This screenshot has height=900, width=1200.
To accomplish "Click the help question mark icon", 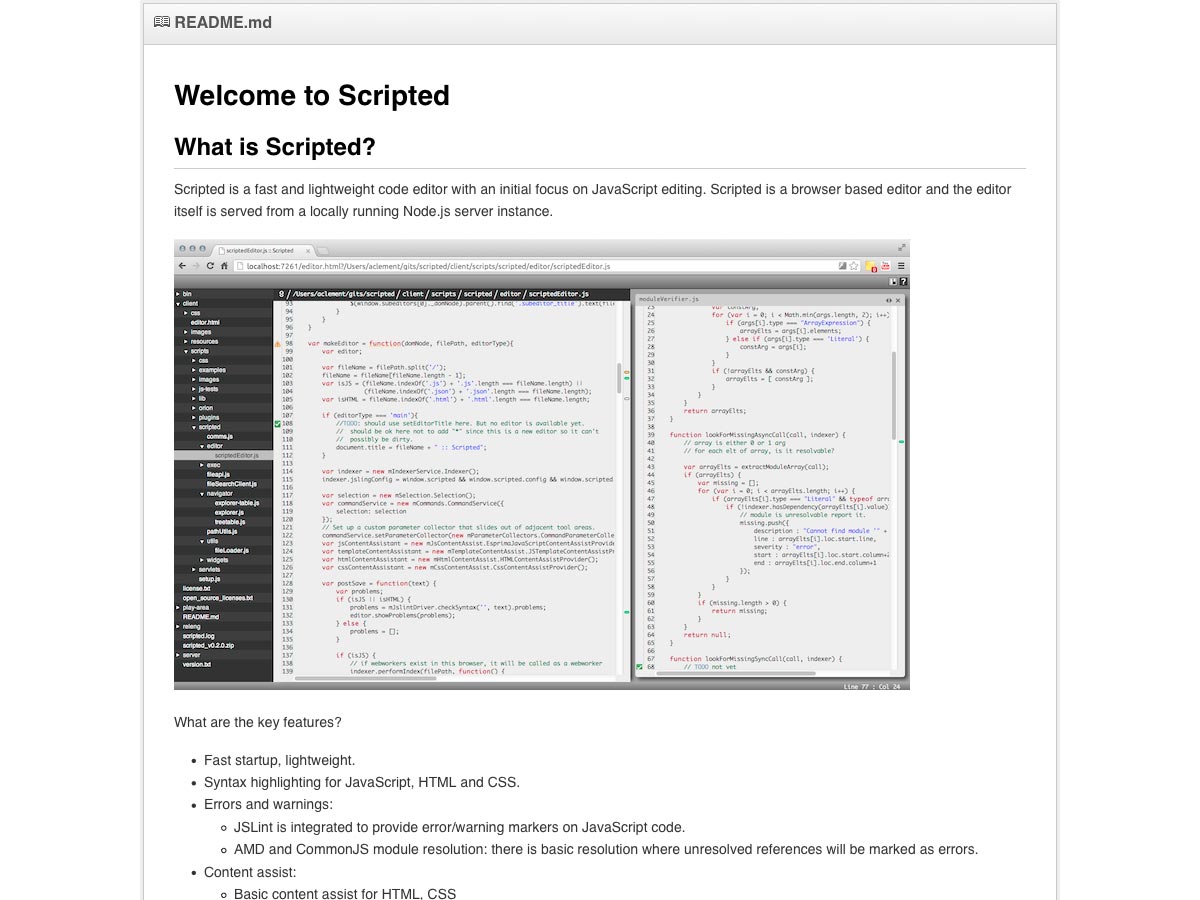I will (x=903, y=282).
